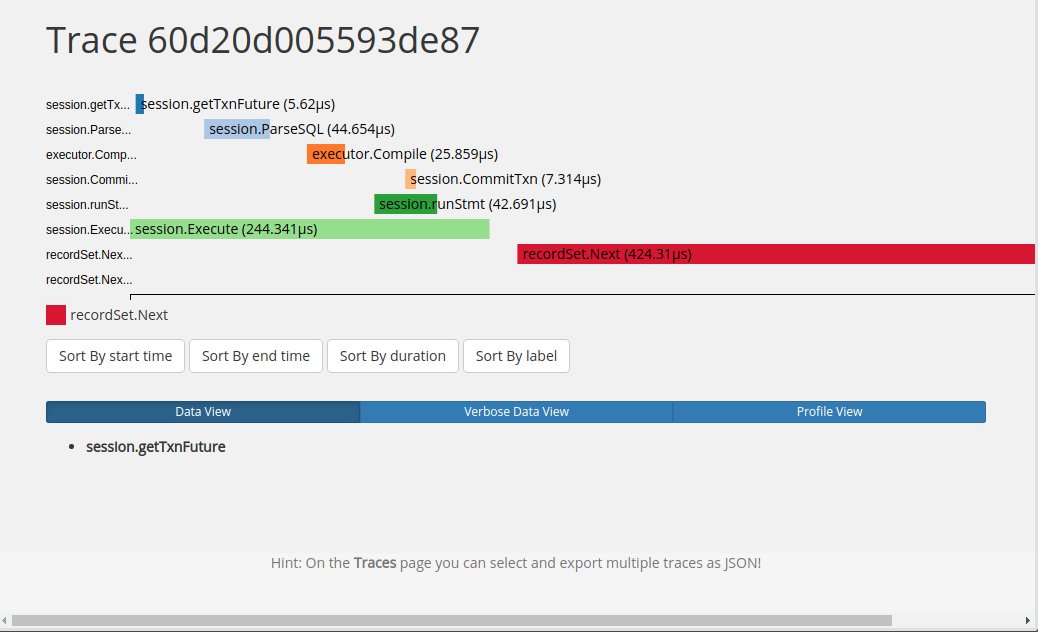Image resolution: width=1038 pixels, height=632 pixels.
Task: Click the orange executor.Compile span
Action: (x=326, y=153)
